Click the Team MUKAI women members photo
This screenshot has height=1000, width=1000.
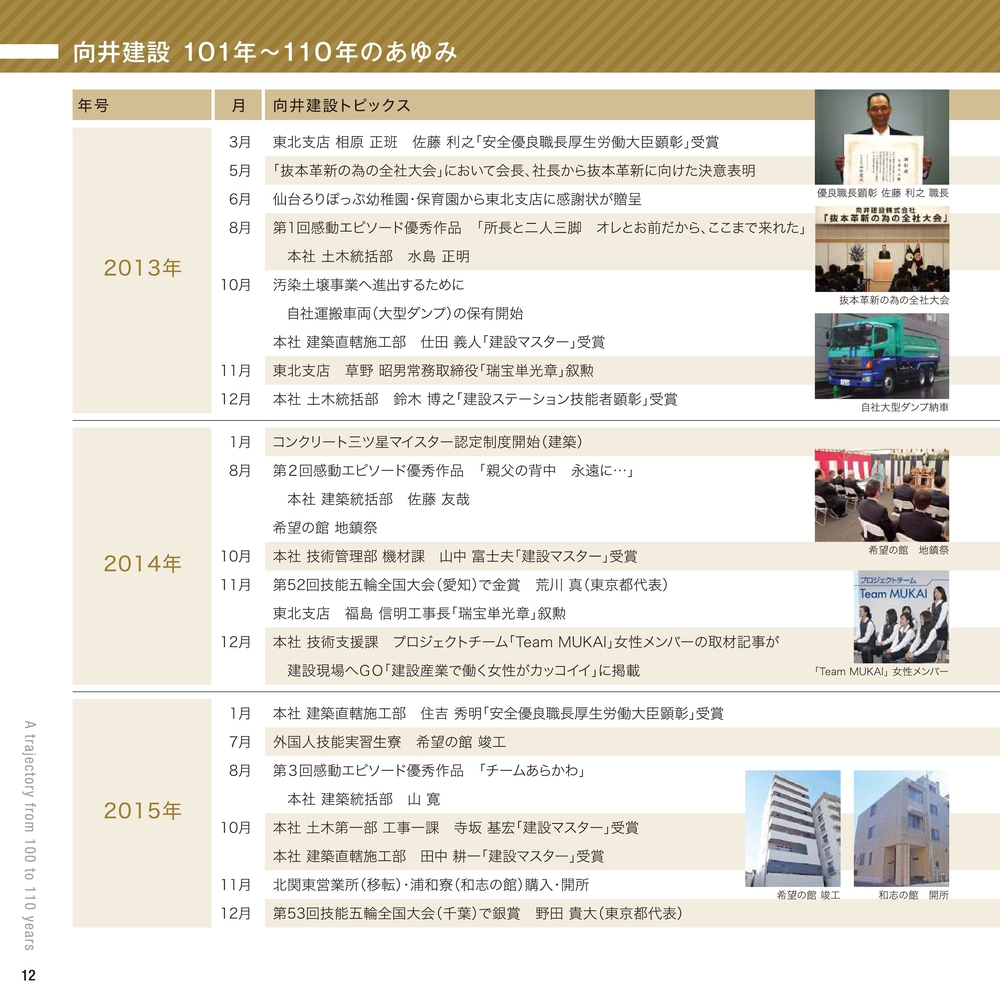tap(900, 617)
